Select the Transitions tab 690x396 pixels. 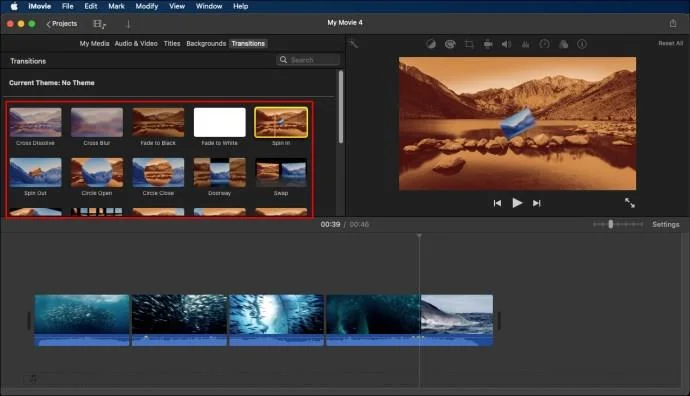click(x=248, y=43)
